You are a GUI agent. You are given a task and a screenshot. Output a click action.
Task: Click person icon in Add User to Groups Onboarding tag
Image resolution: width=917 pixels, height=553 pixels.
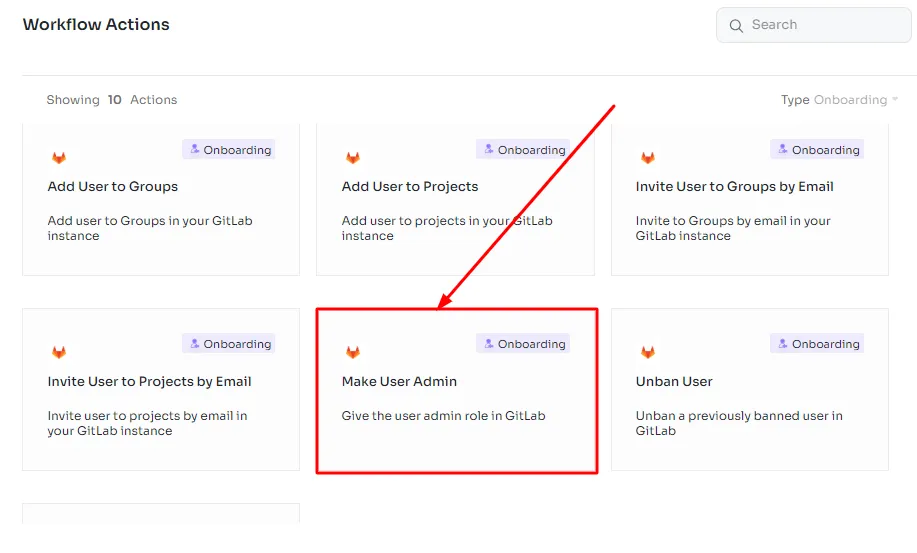(x=195, y=149)
